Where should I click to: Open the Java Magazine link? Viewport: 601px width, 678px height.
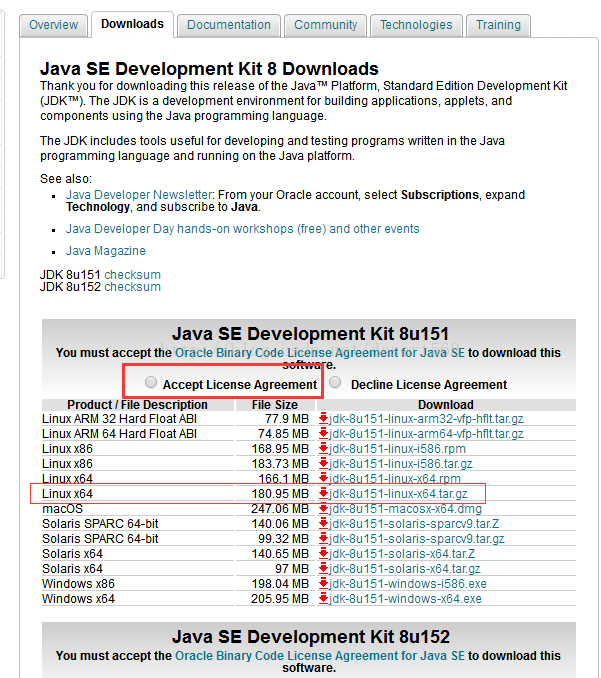pos(105,251)
